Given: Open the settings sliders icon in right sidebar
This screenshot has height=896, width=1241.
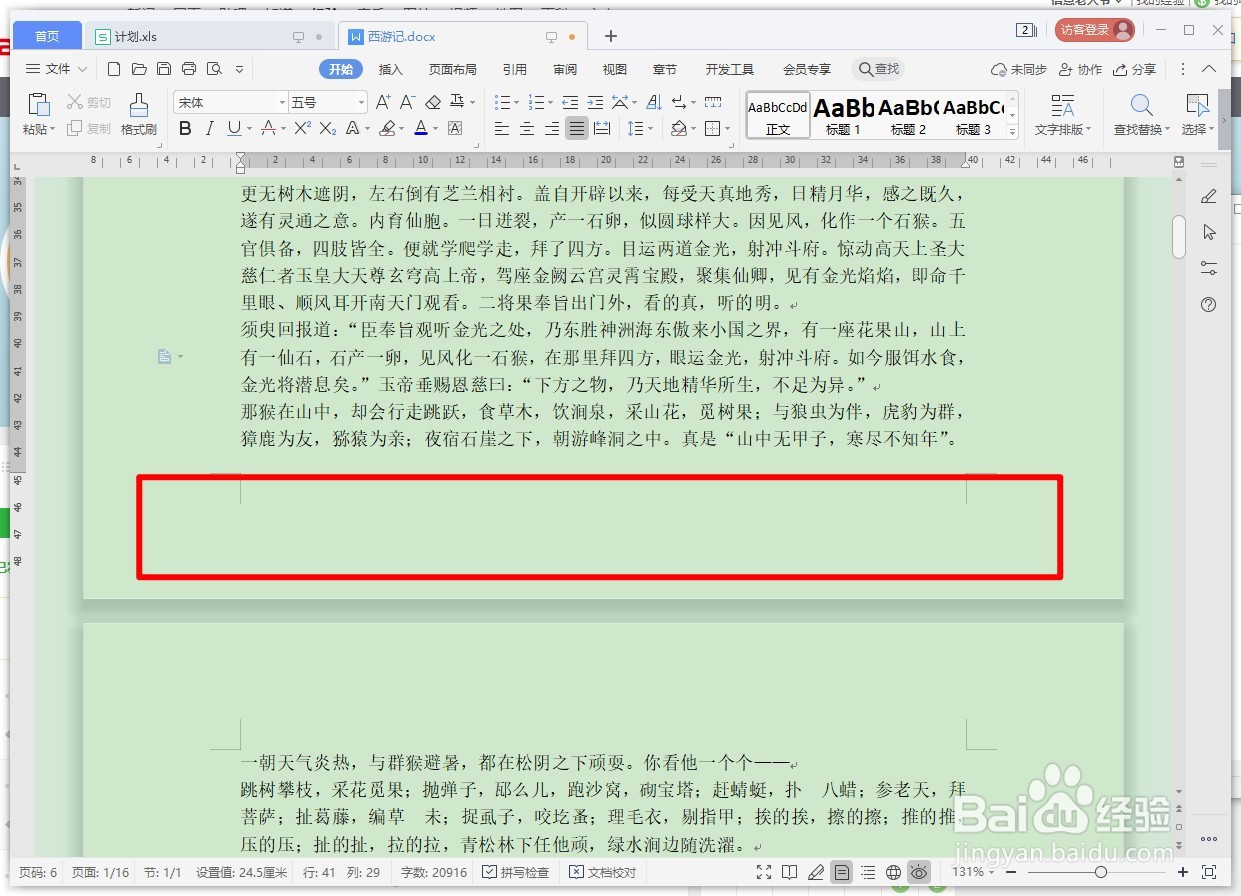Looking at the screenshot, I should point(1209,268).
